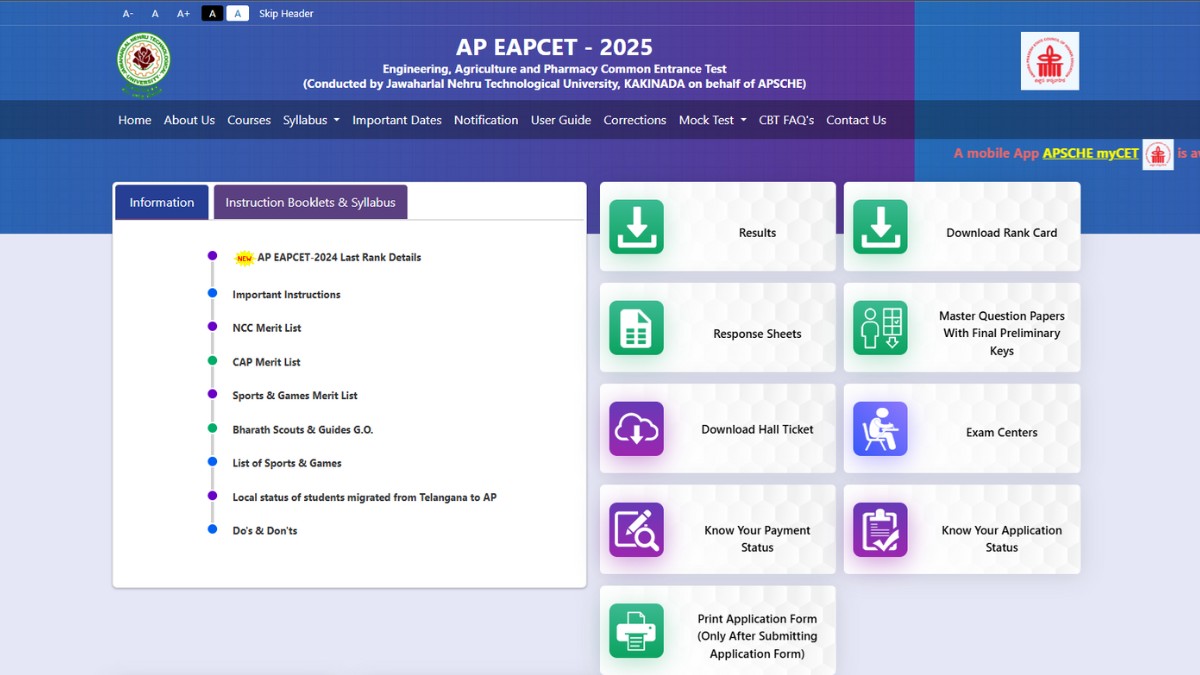The height and width of the screenshot is (675, 1200).
Task: Open the Important Dates menu item
Action: 397,119
